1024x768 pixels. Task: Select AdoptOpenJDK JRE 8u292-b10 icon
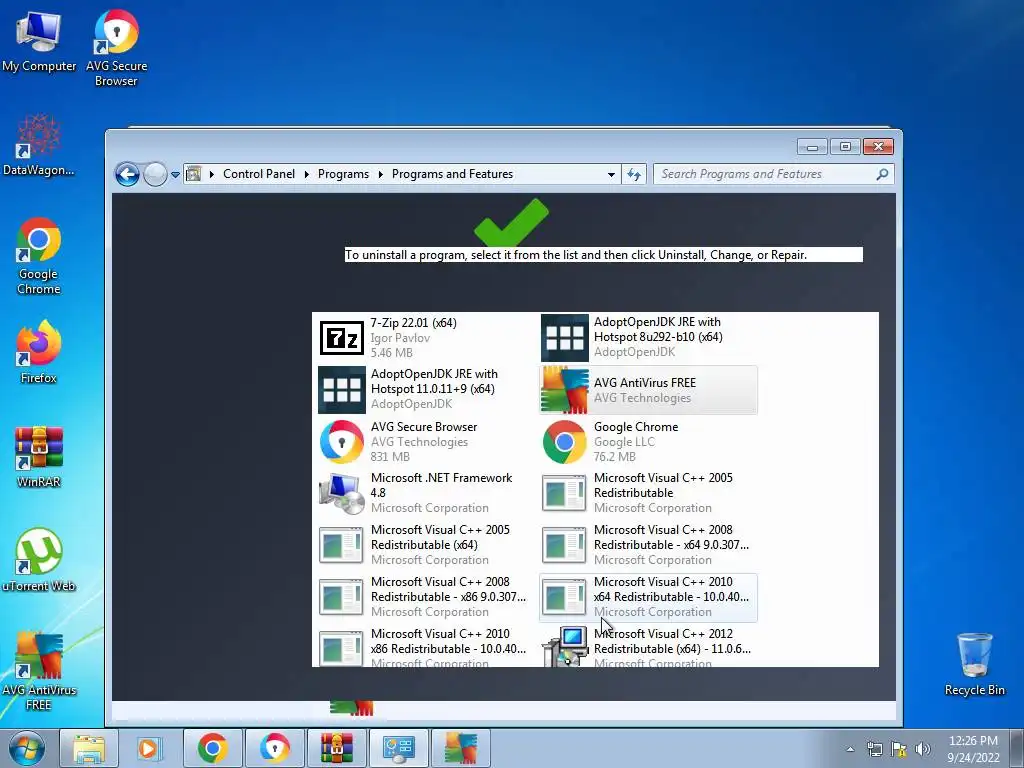(x=565, y=338)
